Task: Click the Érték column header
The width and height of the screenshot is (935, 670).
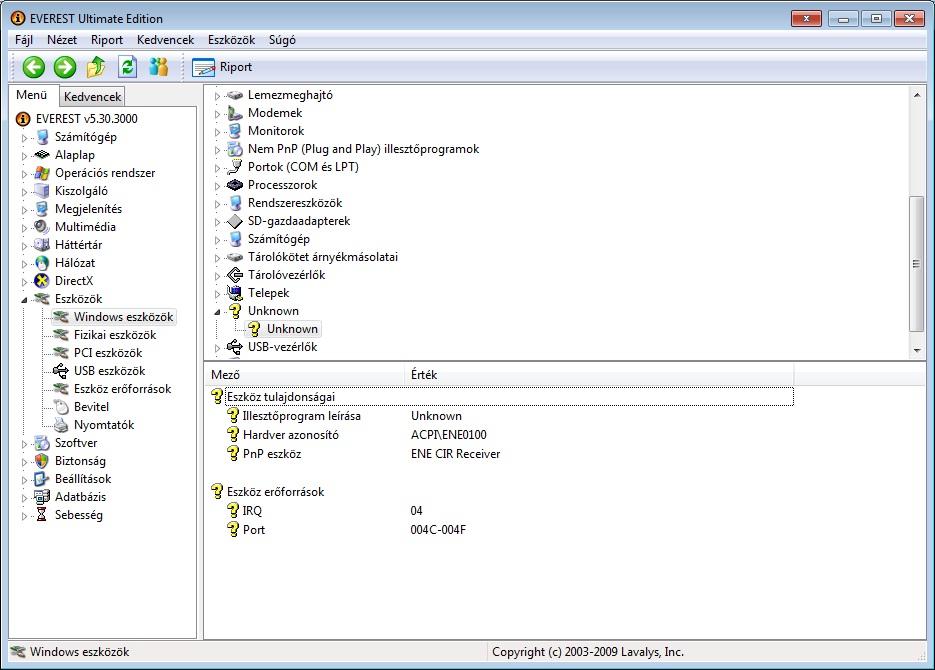Action: click(x=599, y=375)
